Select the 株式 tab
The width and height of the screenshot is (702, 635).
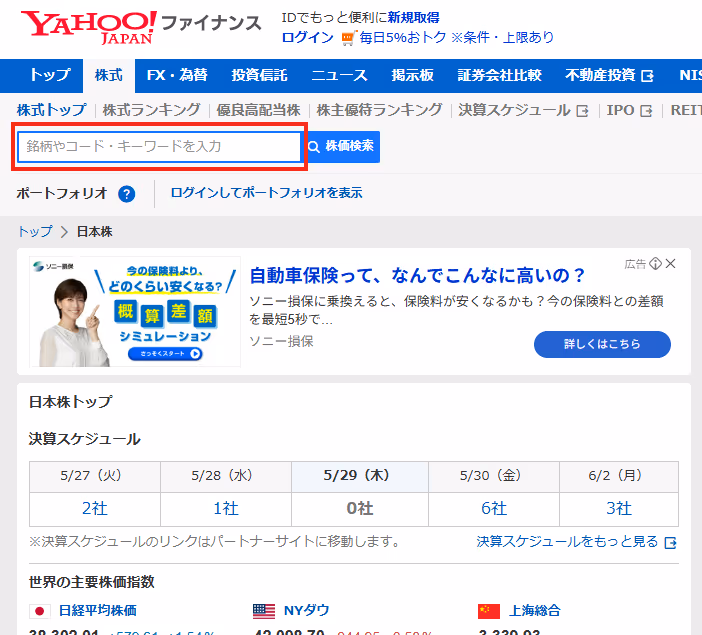tap(109, 75)
